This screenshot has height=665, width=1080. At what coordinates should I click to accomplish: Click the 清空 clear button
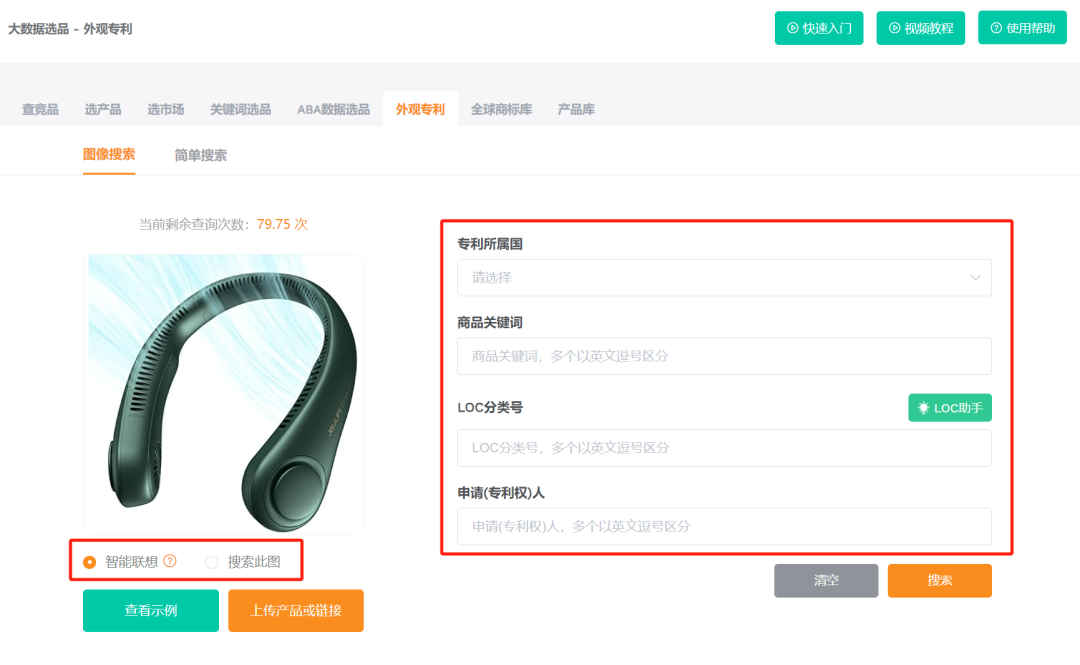(x=826, y=580)
